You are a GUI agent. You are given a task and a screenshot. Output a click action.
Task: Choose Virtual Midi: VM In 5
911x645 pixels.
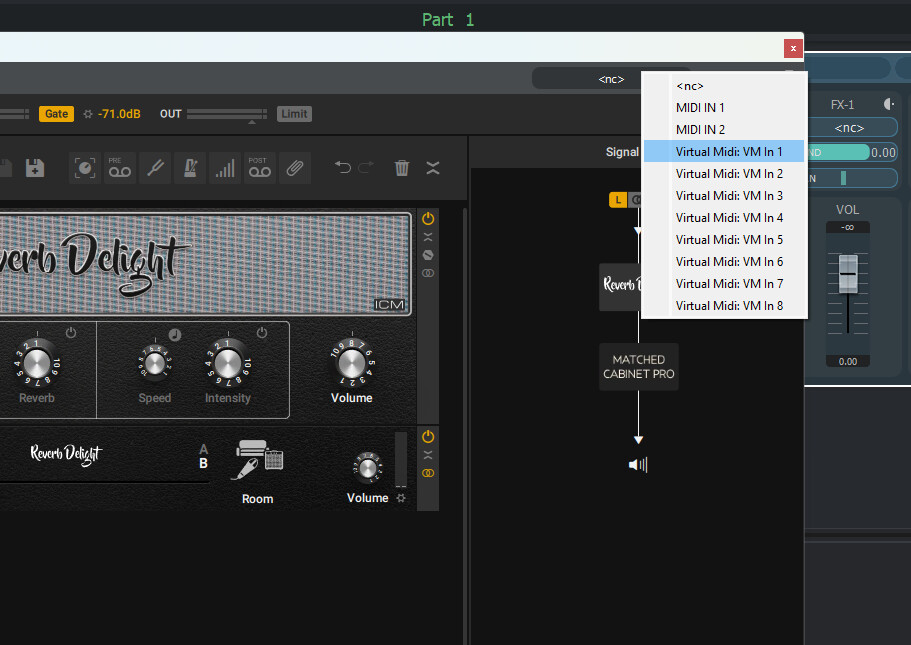coord(724,240)
